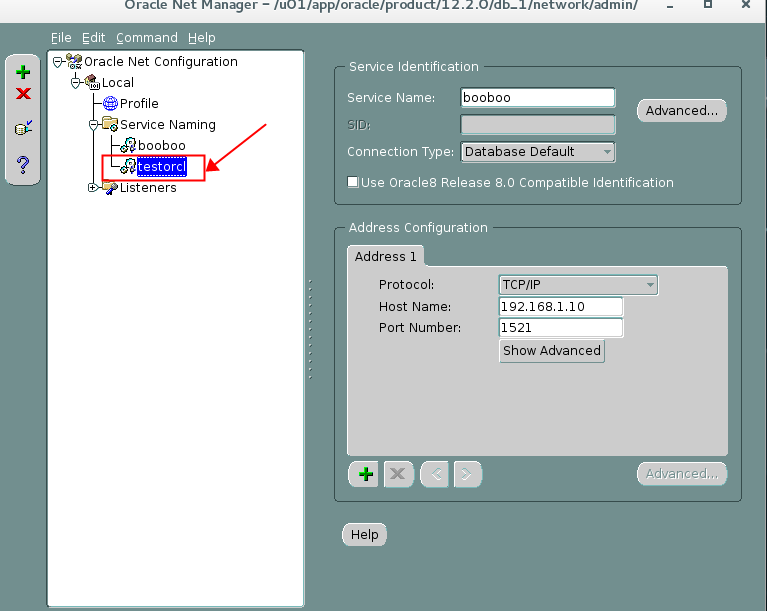The image size is (767, 611).
Task: Open the Connection Type dropdown
Action: click(x=537, y=152)
